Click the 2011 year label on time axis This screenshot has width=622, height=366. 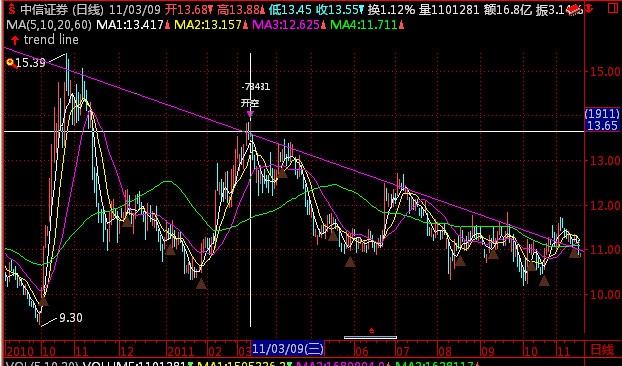point(180,351)
